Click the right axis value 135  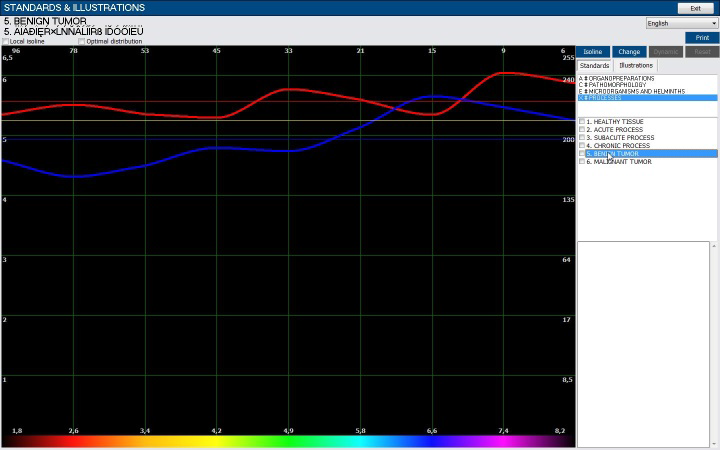click(x=568, y=199)
